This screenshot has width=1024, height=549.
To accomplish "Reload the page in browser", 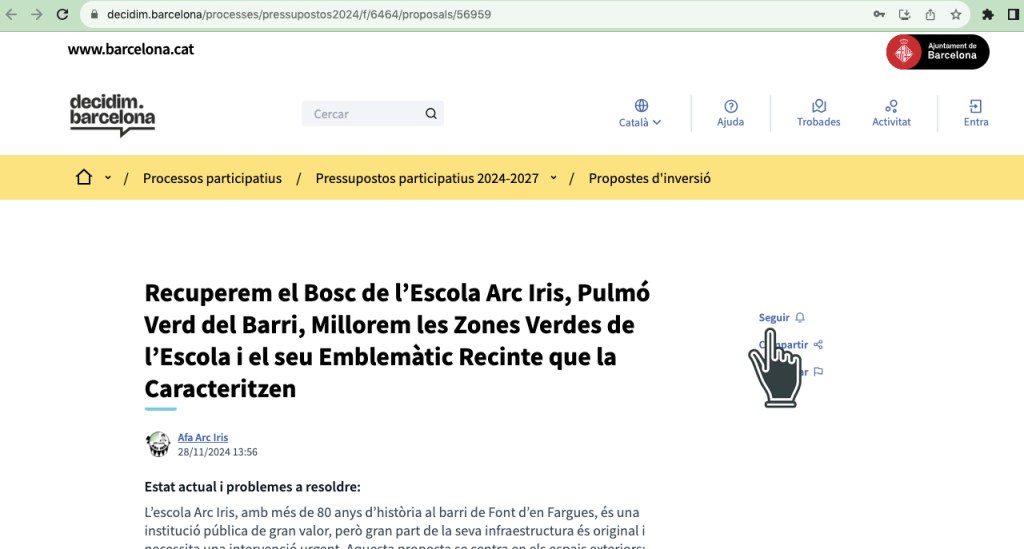I will tap(63, 15).
